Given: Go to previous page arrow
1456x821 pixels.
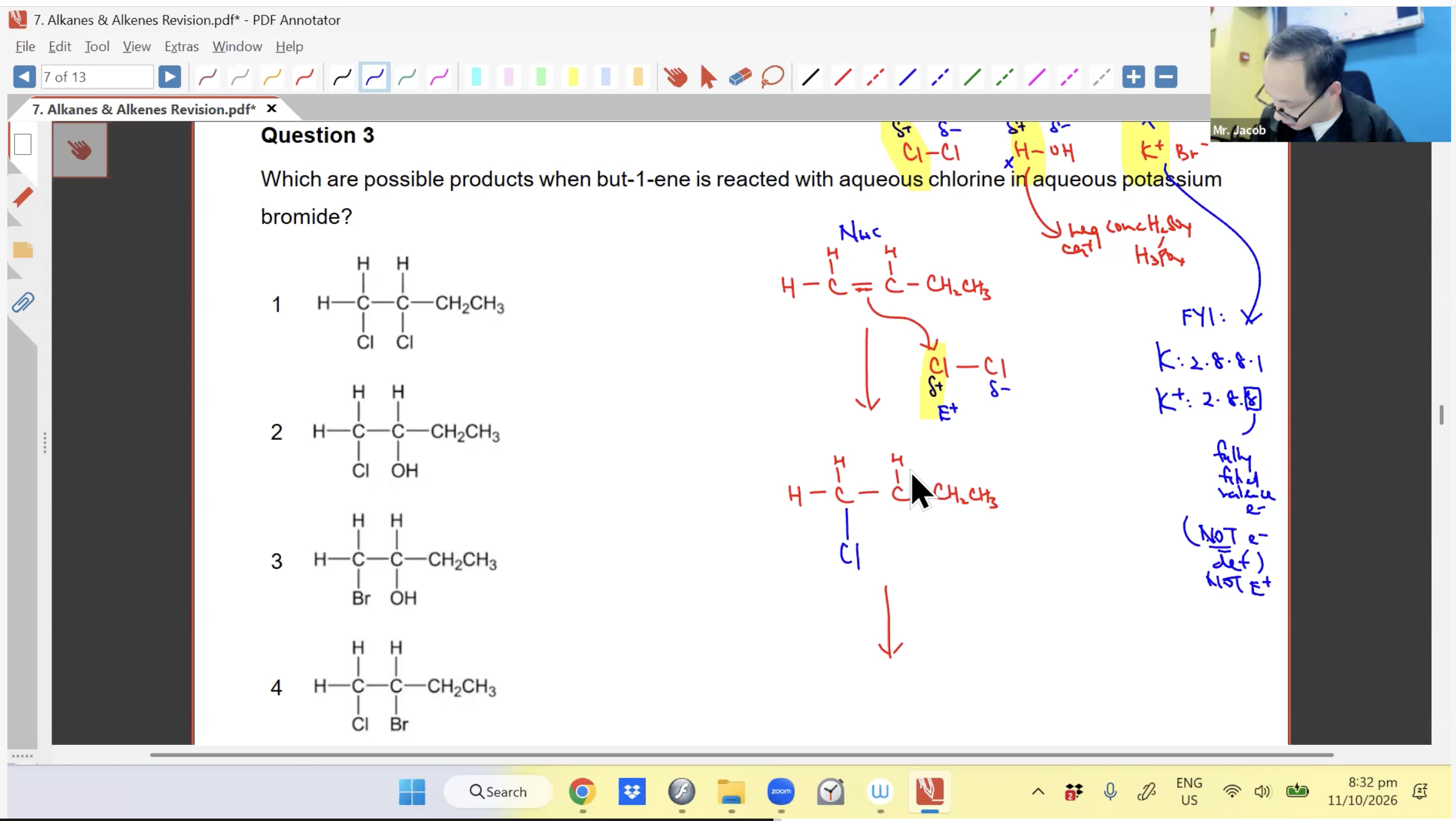Looking at the screenshot, I should pyautogui.click(x=24, y=77).
